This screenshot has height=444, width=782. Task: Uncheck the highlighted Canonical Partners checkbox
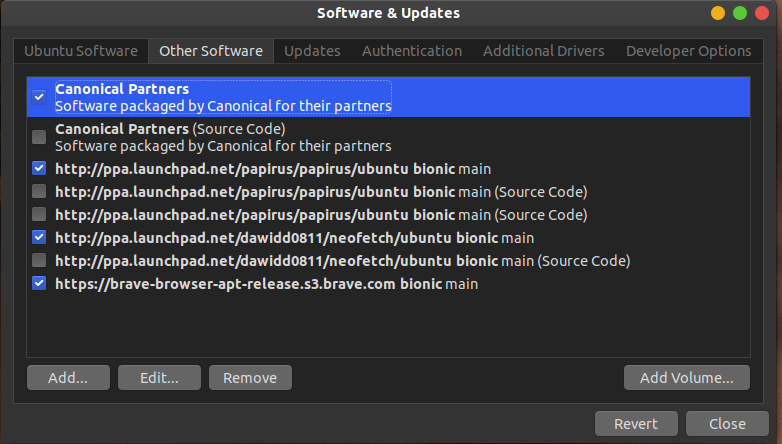click(x=39, y=97)
